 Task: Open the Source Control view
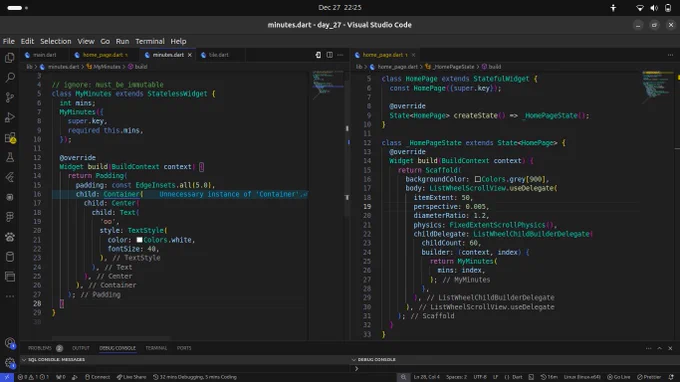(10, 98)
